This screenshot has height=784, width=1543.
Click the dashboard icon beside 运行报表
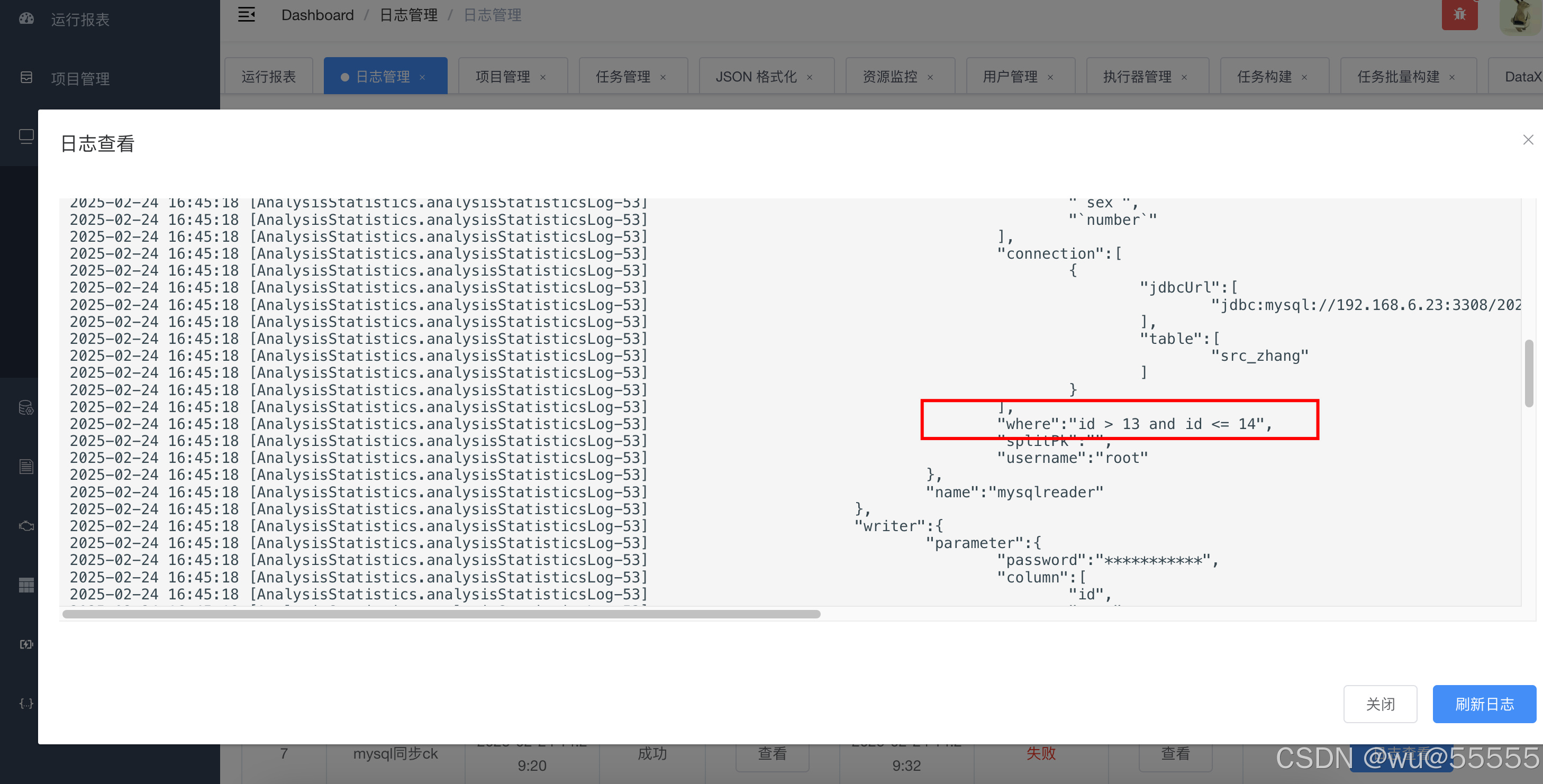[x=26, y=19]
